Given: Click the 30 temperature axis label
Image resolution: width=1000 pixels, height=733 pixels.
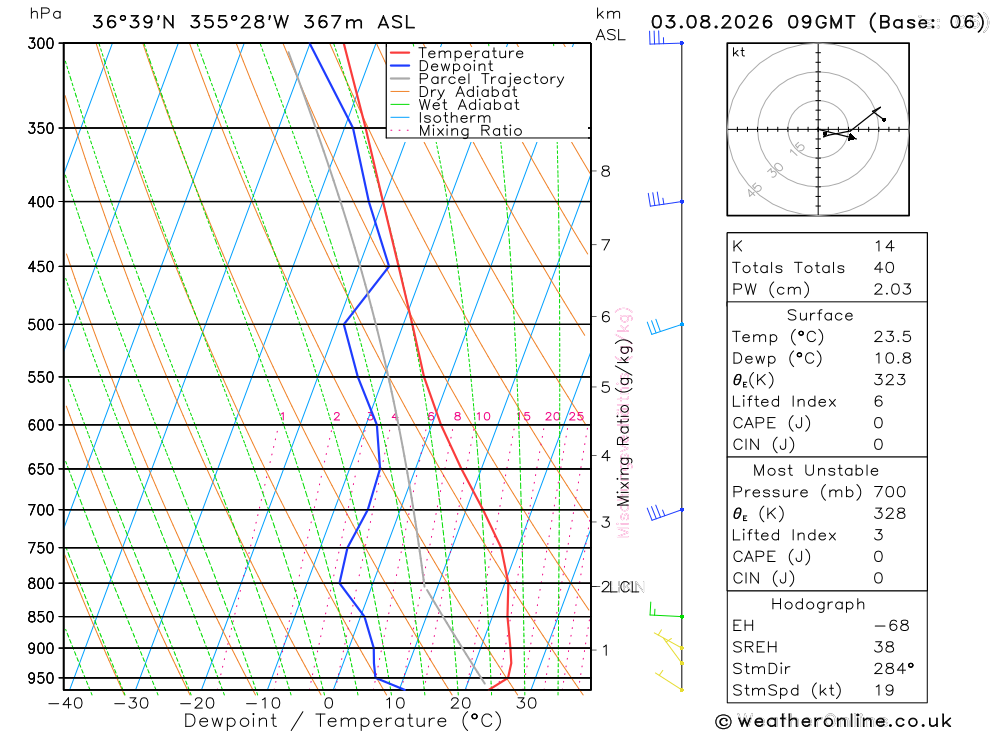Looking at the screenshot, I should coord(527,703).
